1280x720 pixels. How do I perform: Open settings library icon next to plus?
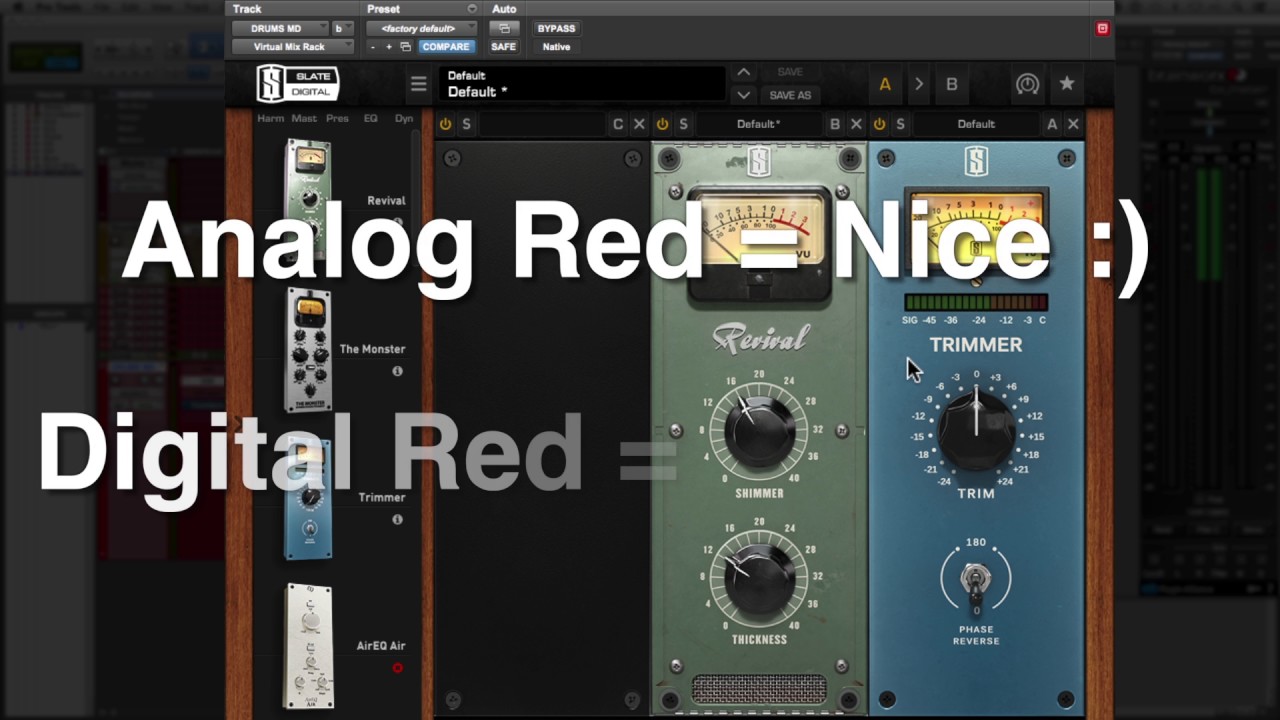(x=405, y=47)
